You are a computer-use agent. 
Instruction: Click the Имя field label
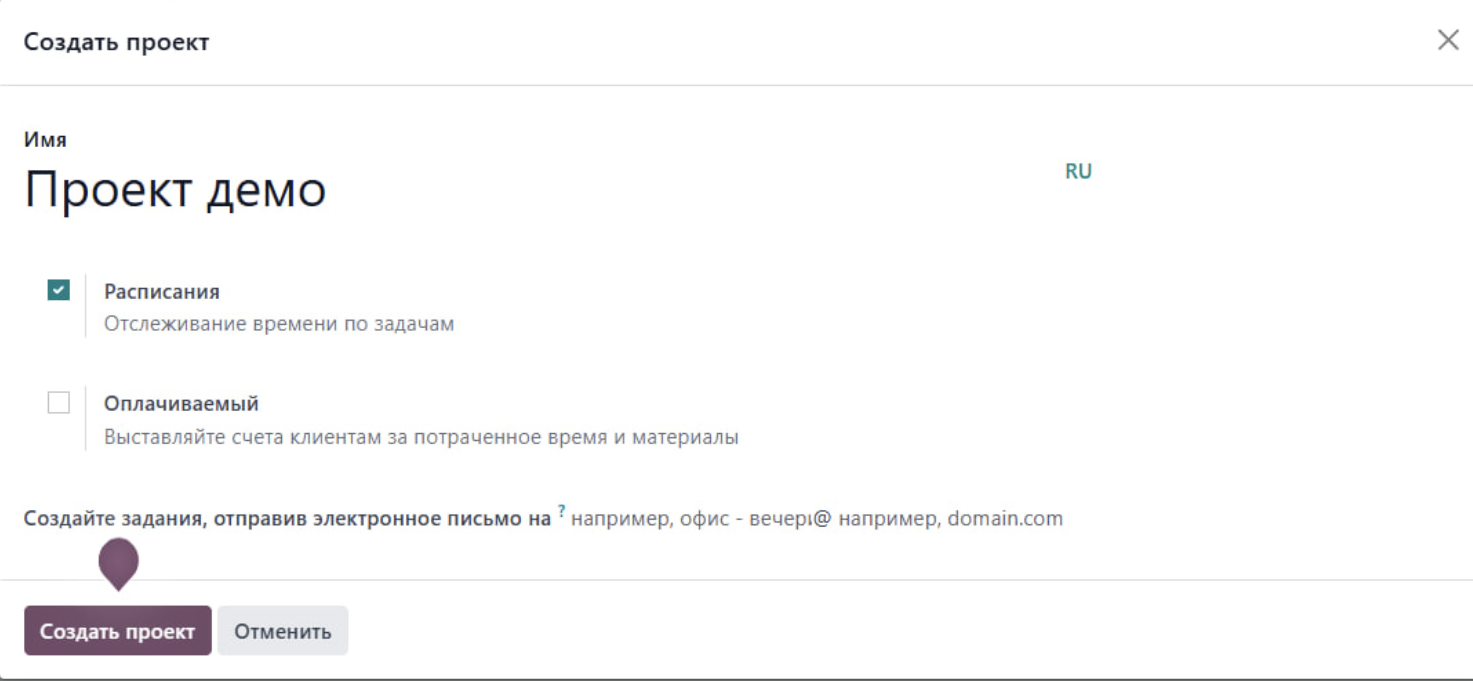45,140
